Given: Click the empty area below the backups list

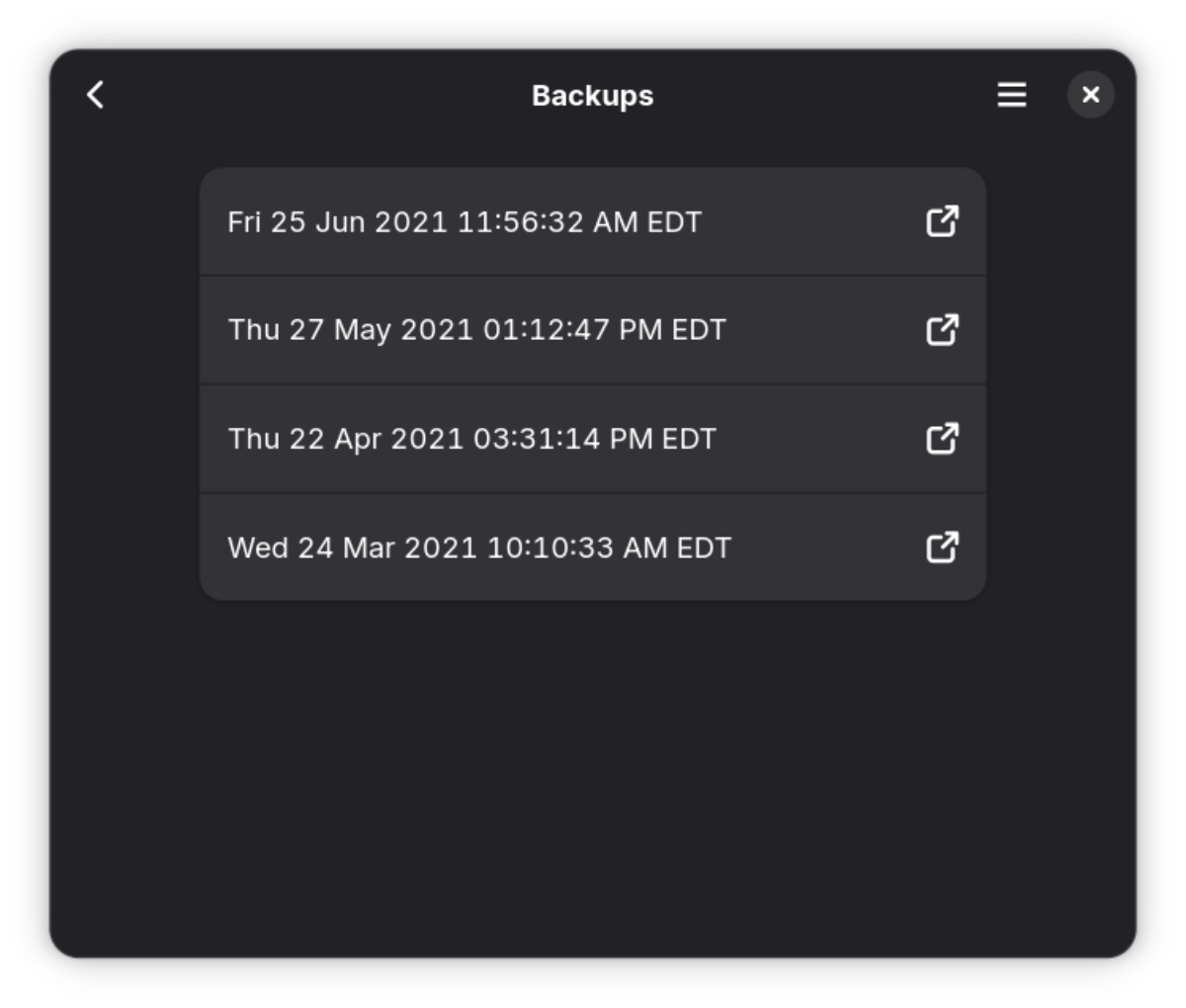Looking at the screenshot, I should point(593,771).
